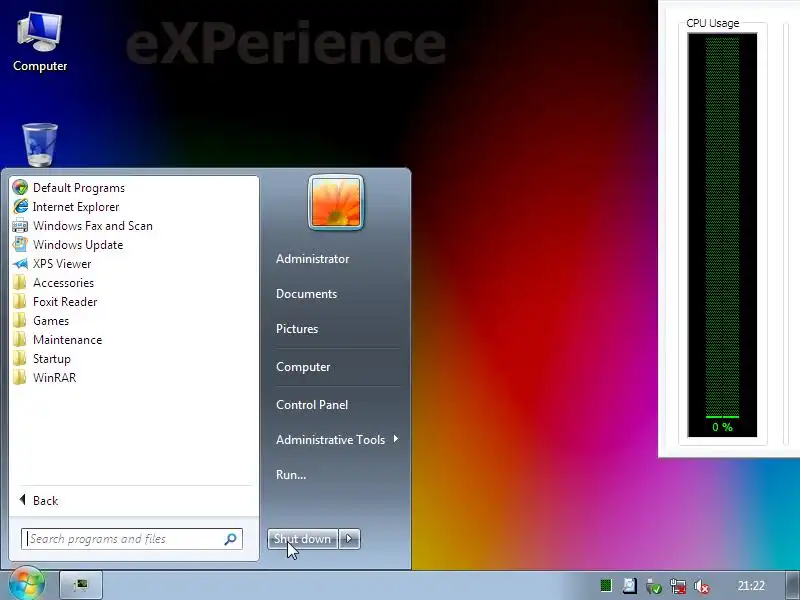Open Documents from the Start menu
Viewport: 800px width, 600px height.
[x=306, y=294]
